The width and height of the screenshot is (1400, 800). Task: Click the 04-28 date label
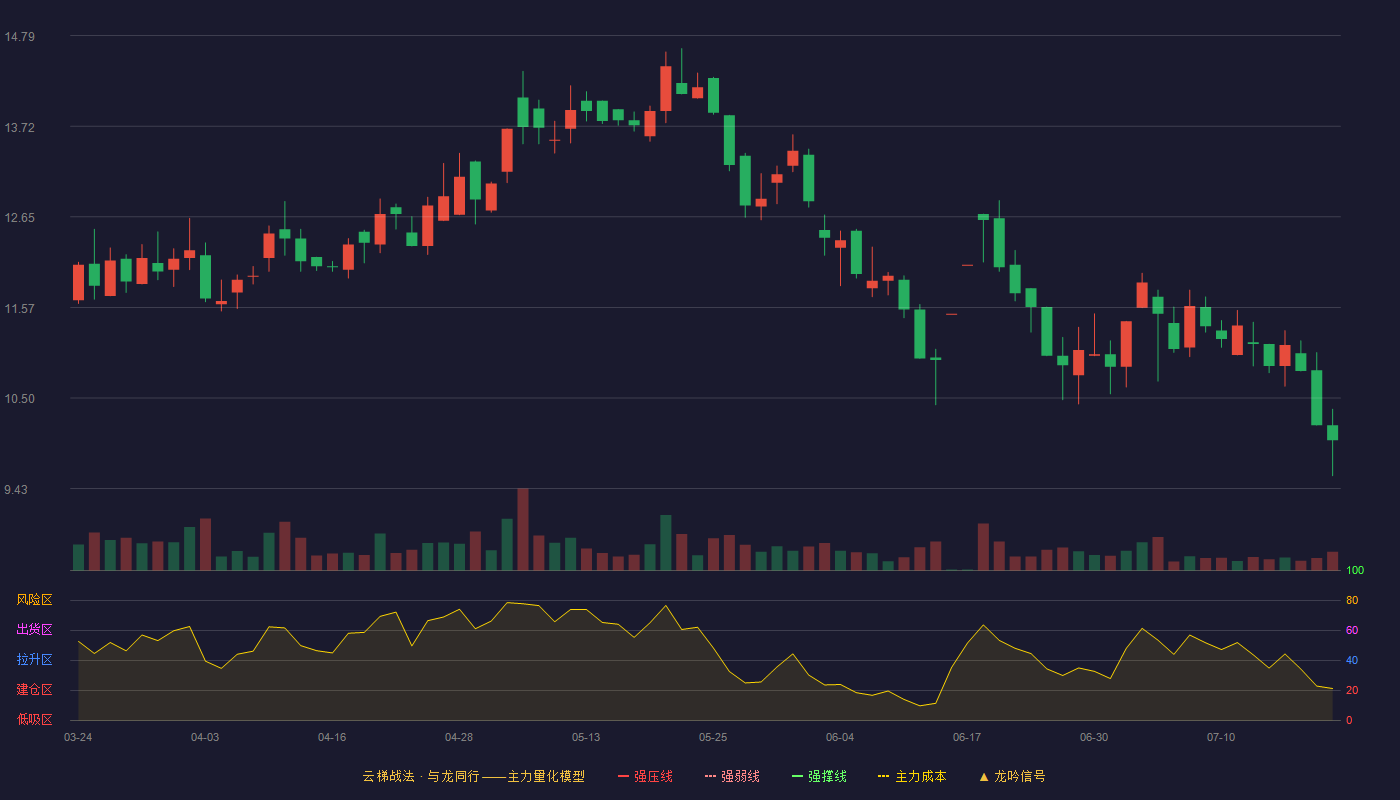pos(459,737)
